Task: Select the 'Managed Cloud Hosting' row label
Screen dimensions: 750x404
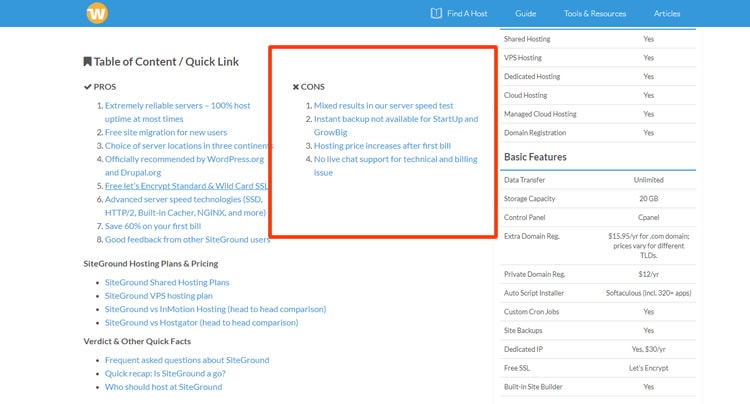Action: [x=540, y=114]
